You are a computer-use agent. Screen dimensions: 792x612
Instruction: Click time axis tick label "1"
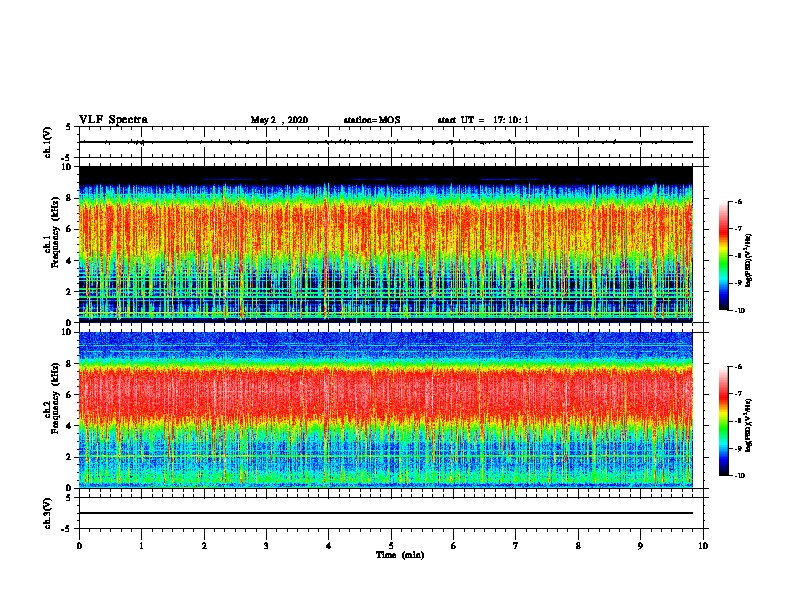[x=141, y=546]
